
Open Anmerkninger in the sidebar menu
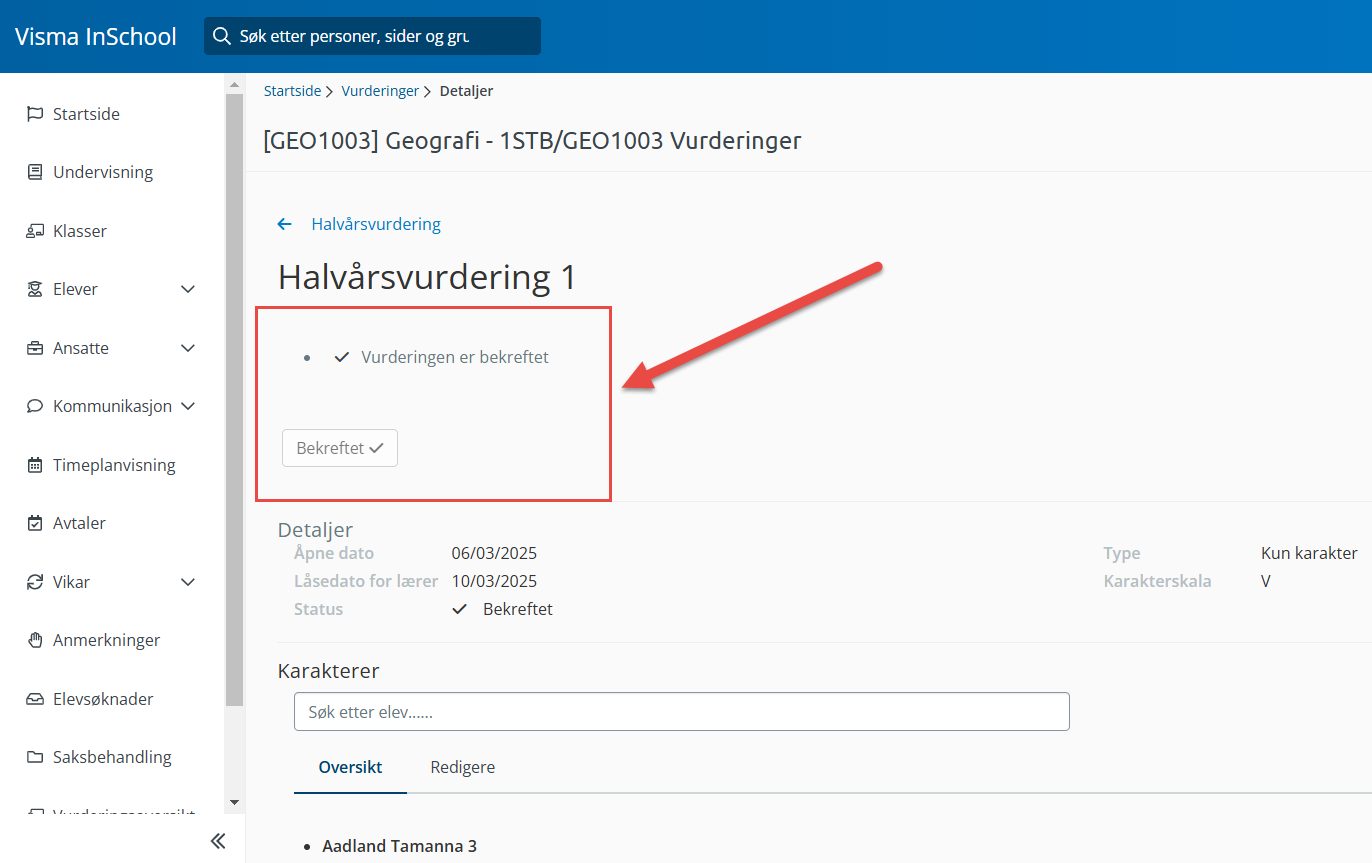pos(107,640)
